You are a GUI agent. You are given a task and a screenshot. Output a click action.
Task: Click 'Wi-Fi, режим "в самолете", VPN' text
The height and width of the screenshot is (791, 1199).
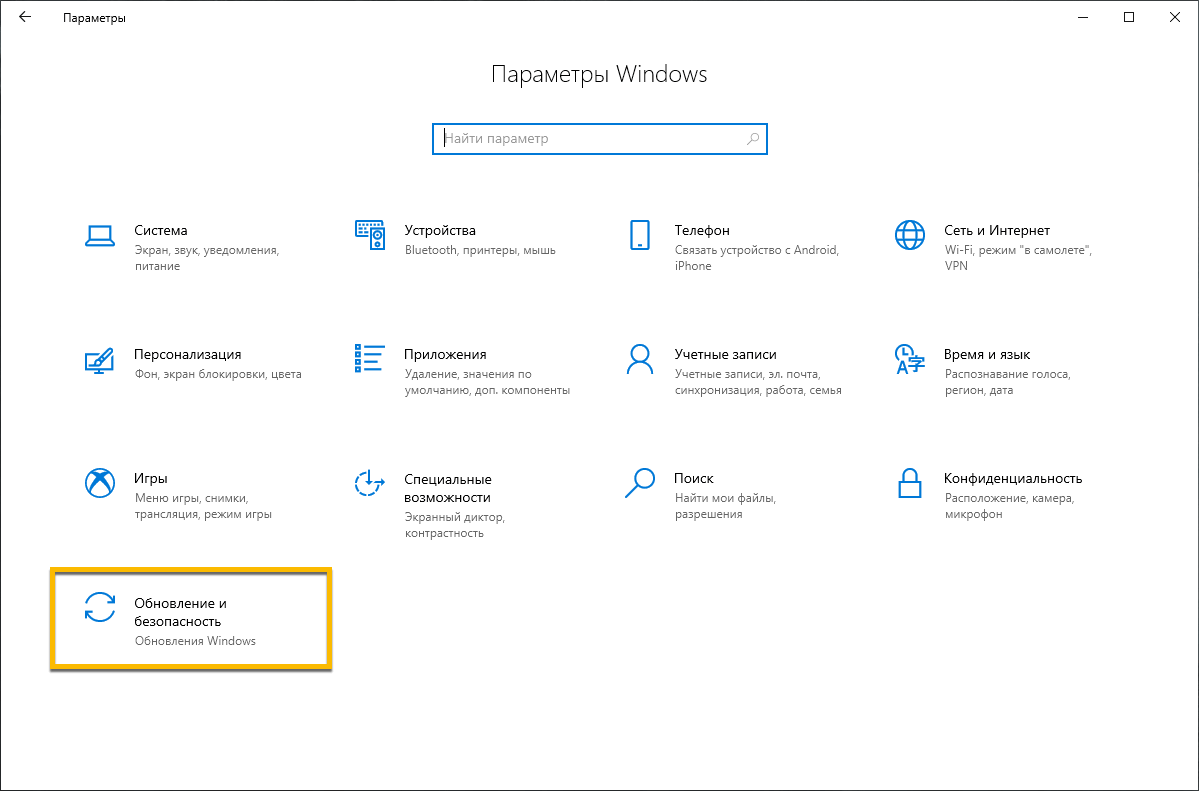(x=1018, y=258)
